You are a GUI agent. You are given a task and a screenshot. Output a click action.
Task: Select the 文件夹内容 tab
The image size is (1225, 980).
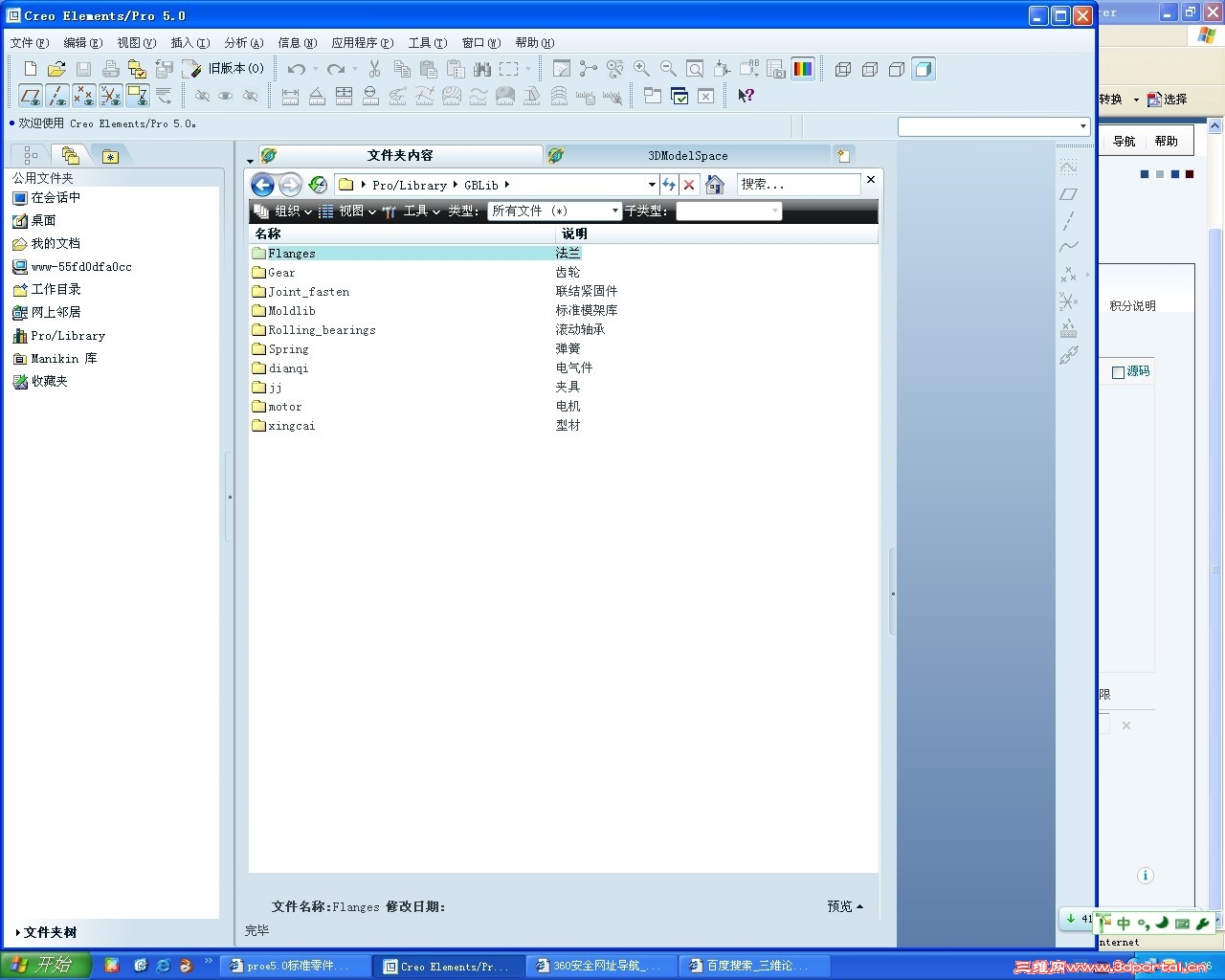click(400, 155)
